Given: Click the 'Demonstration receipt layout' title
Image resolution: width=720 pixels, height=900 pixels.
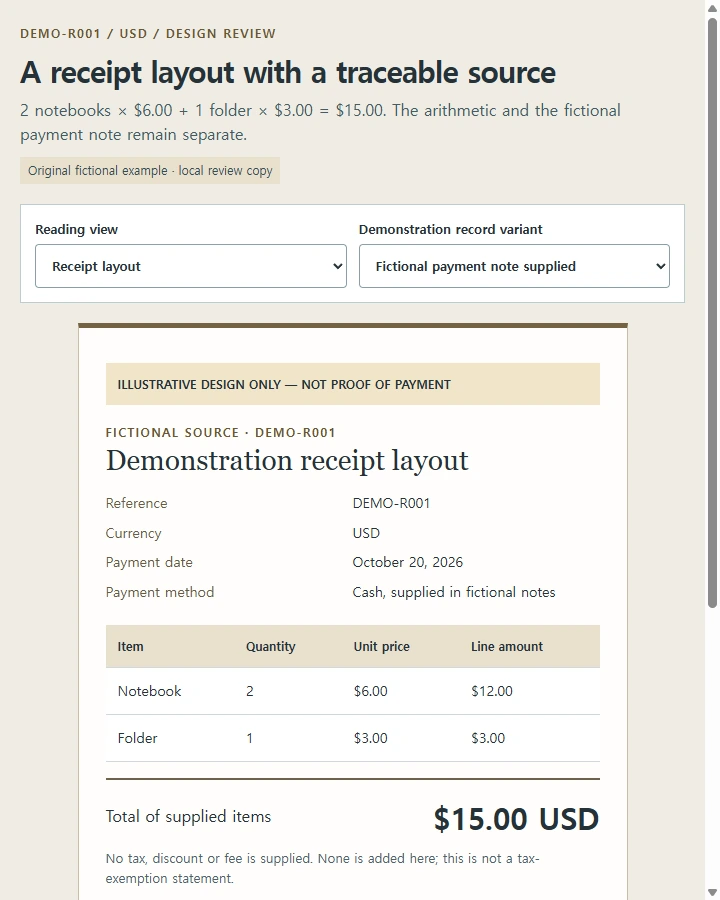Looking at the screenshot, I should (287, 461).
